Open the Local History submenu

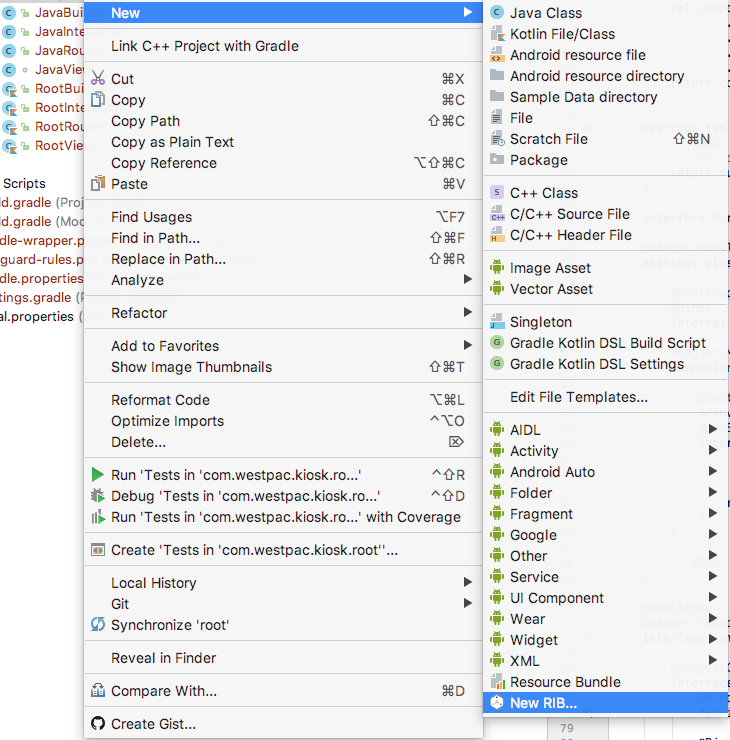(x=466, y=583)
